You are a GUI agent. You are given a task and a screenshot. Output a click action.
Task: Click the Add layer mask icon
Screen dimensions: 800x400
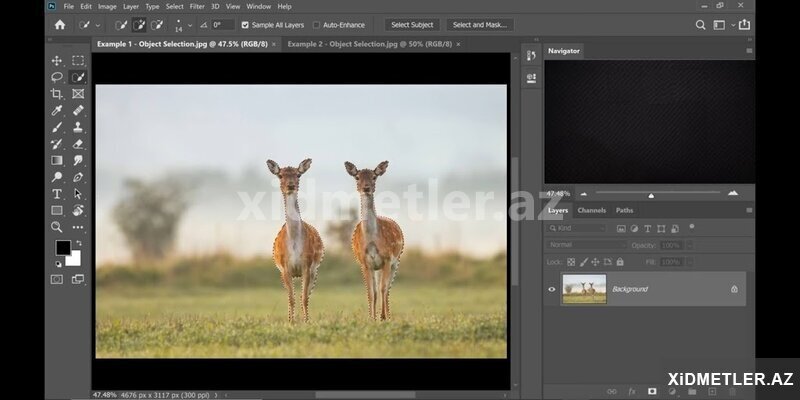(652, 391)
